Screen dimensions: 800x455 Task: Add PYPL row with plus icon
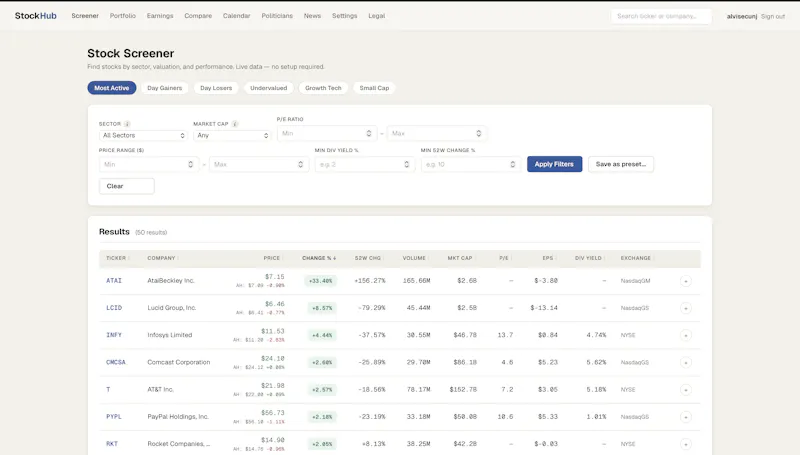click(x=686, y=417)
